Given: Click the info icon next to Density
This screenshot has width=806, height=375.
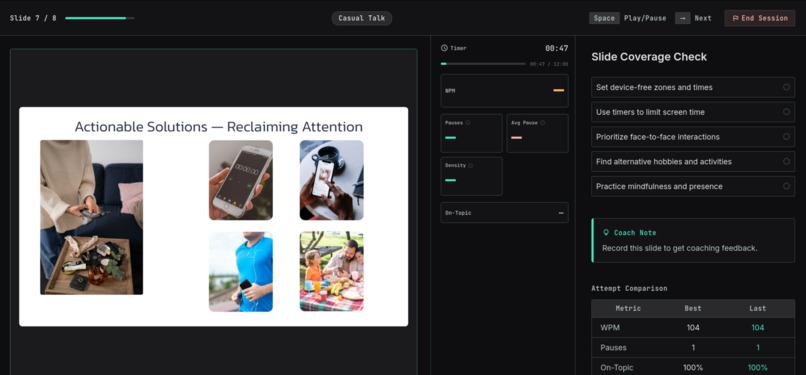Looking at the screenshot, I should tap(470, 165).
